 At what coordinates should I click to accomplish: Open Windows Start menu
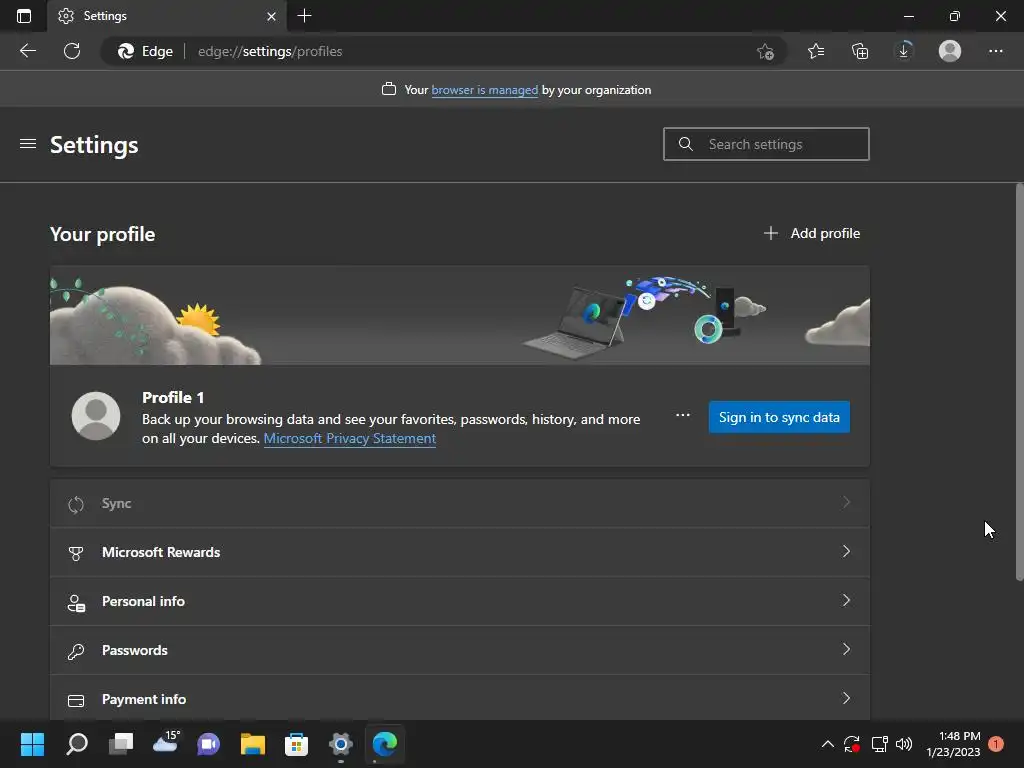pos(32,744)
